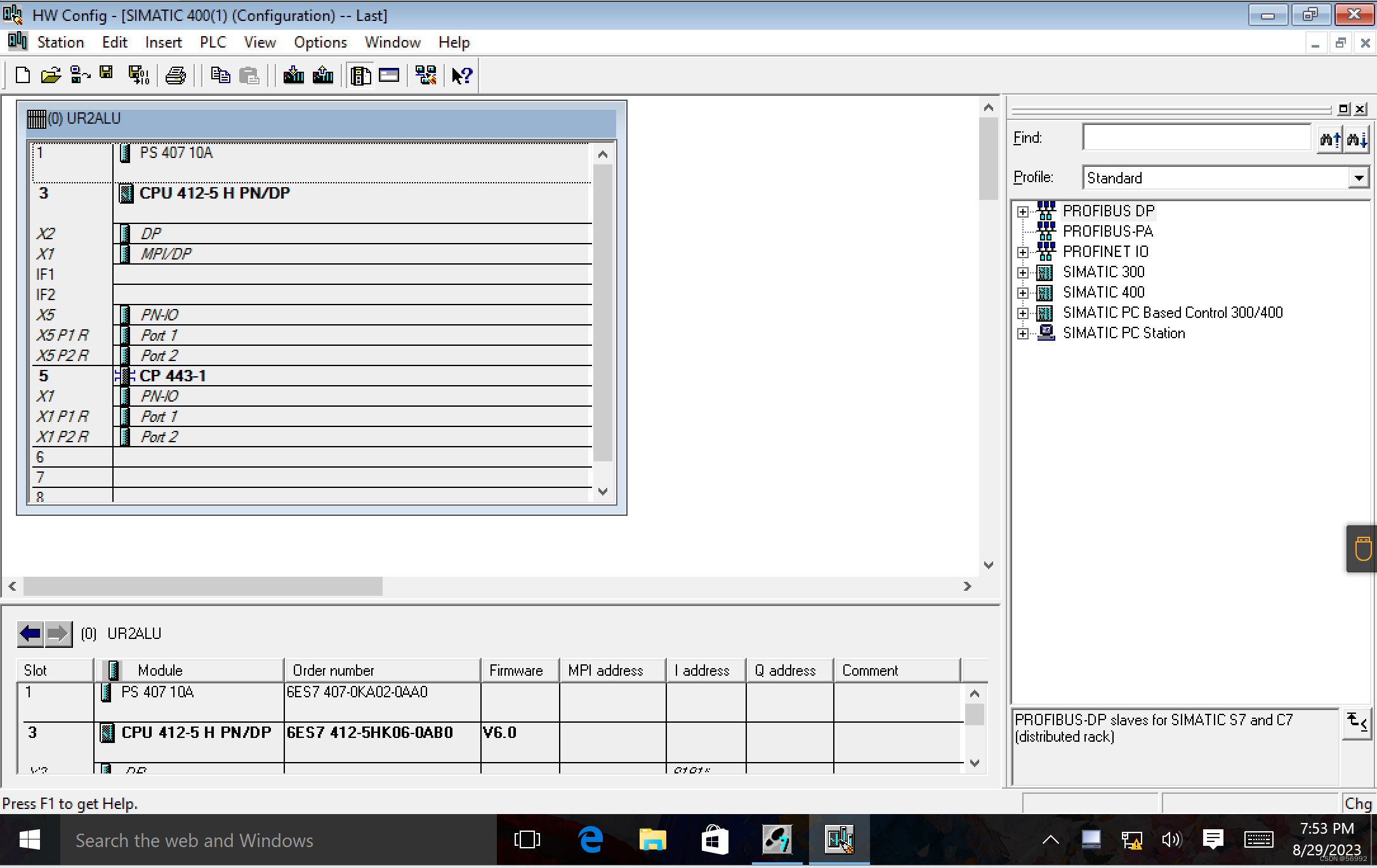Expand the PROFIBUS DP catalog node
Viewport: 1377px width, 868px height.
(1023, 212)
